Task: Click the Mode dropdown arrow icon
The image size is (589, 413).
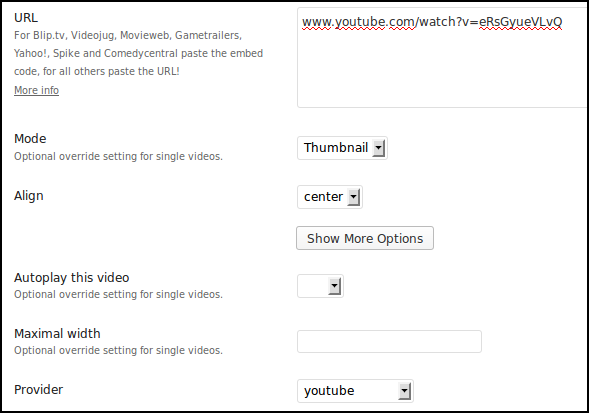Action: pos(379,148)
